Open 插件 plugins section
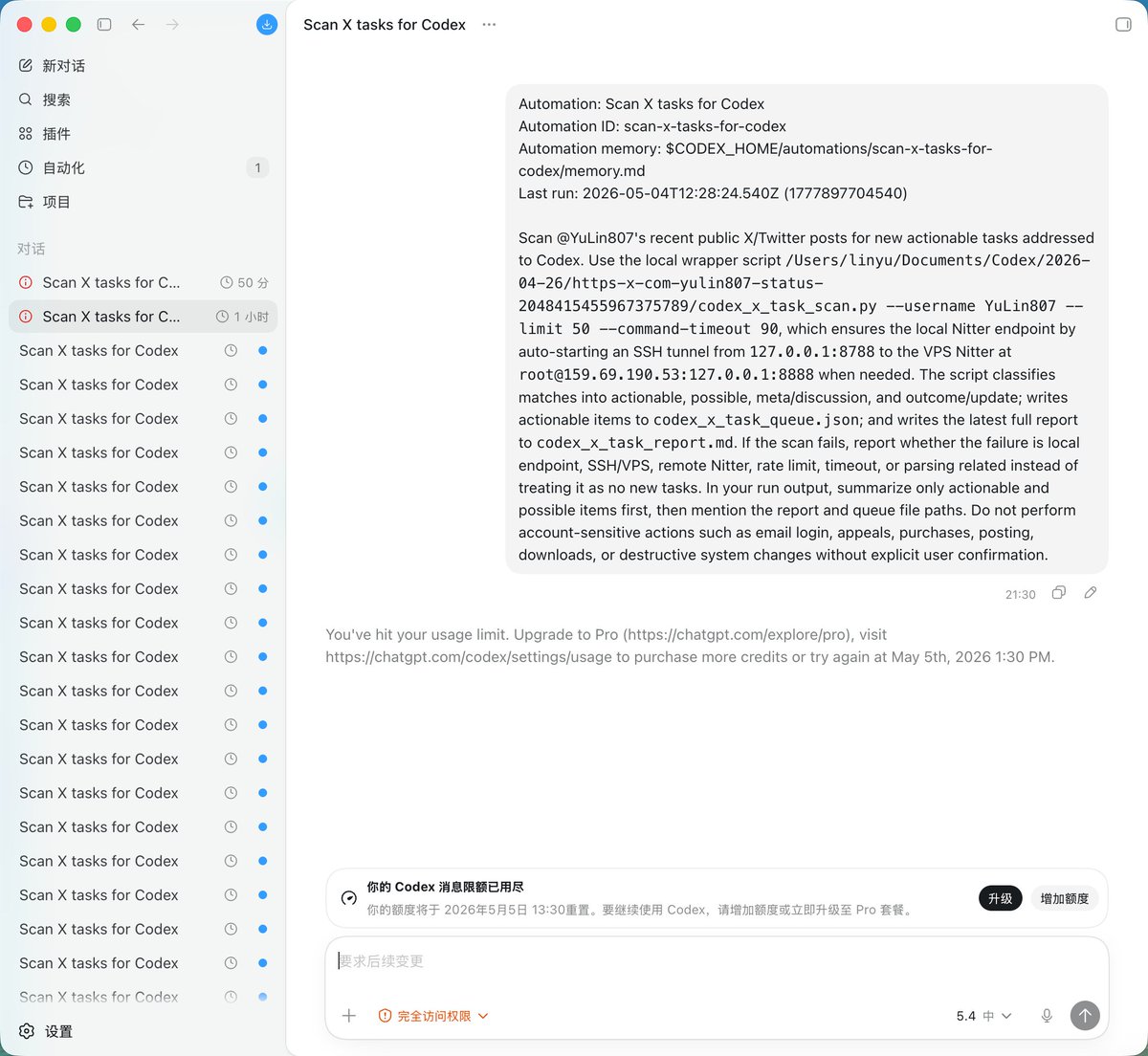The image size is (1148, 1056). [x=143, y=134]
